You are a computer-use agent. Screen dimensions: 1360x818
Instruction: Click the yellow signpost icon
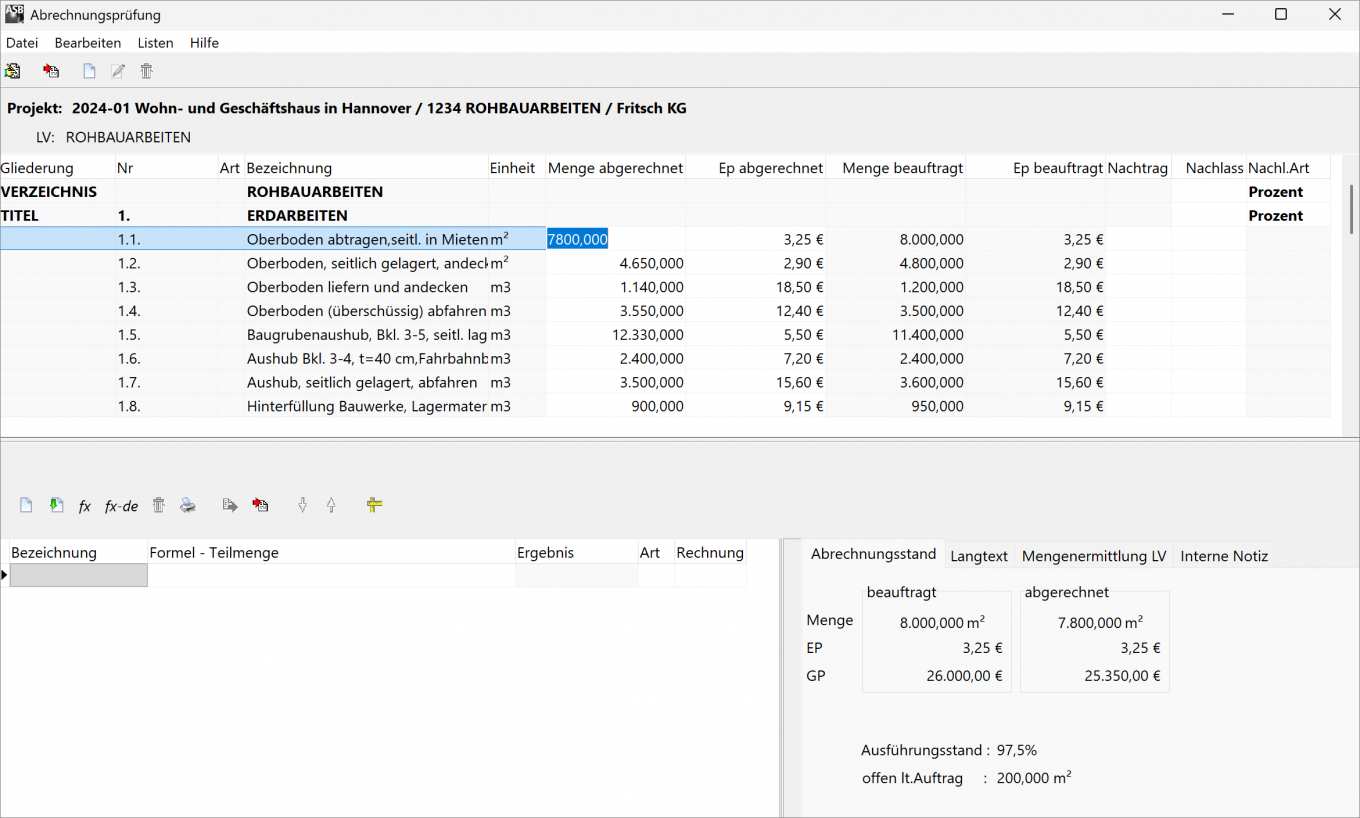[374, 506]
